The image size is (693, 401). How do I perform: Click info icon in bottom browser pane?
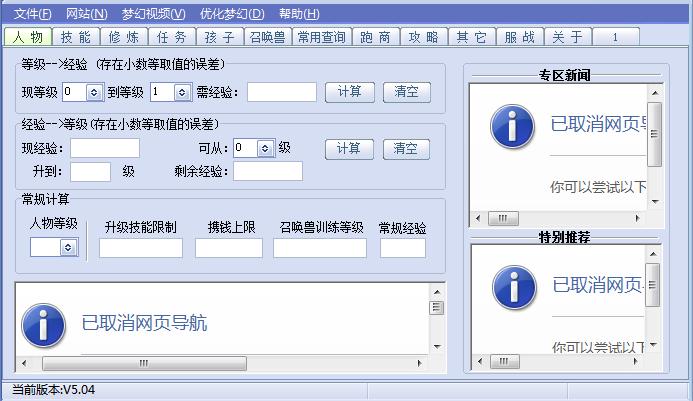tap(43, 325)
